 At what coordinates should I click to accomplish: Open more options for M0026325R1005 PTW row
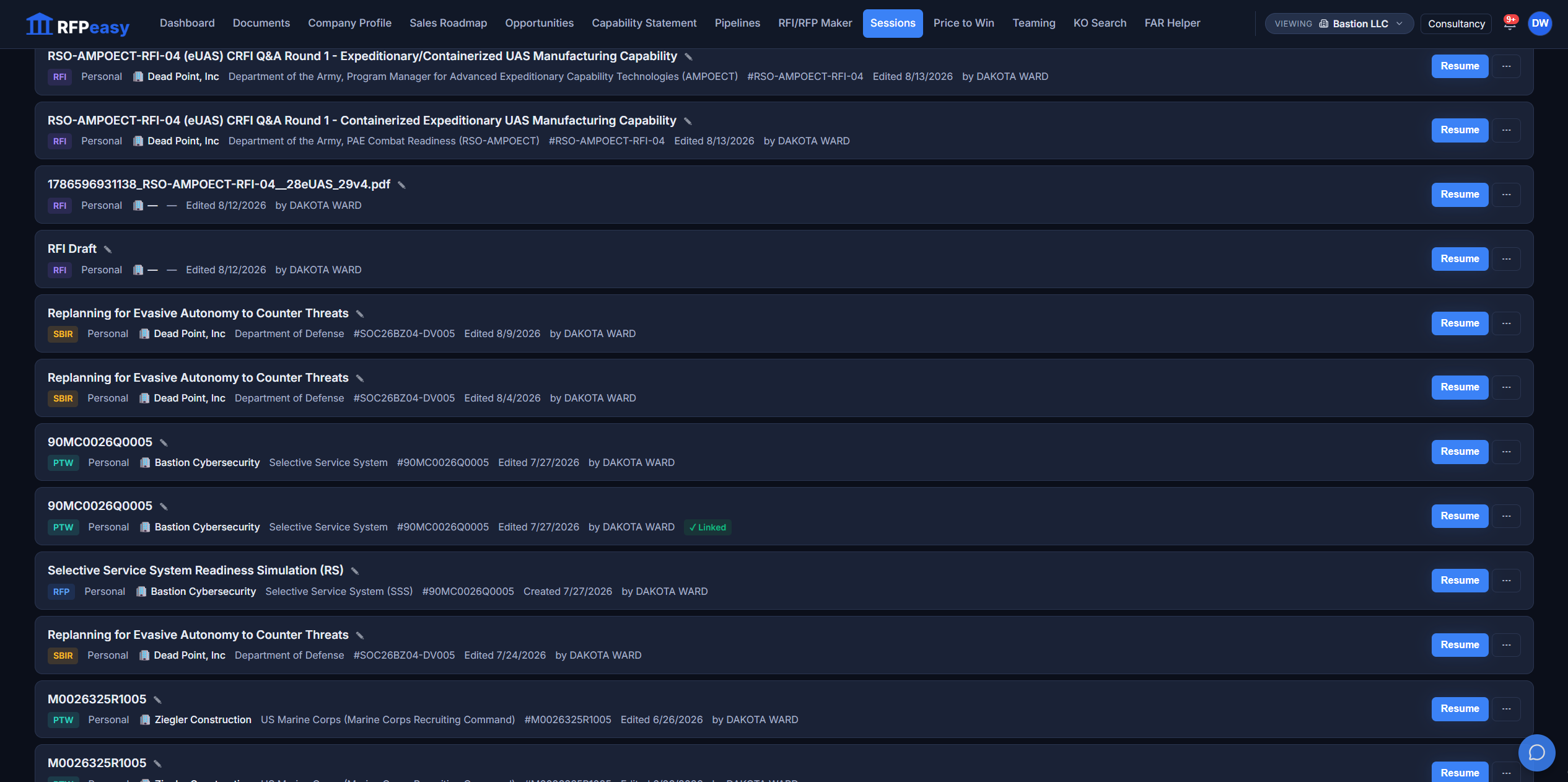pyautogui.click(x=1506, y=709)
